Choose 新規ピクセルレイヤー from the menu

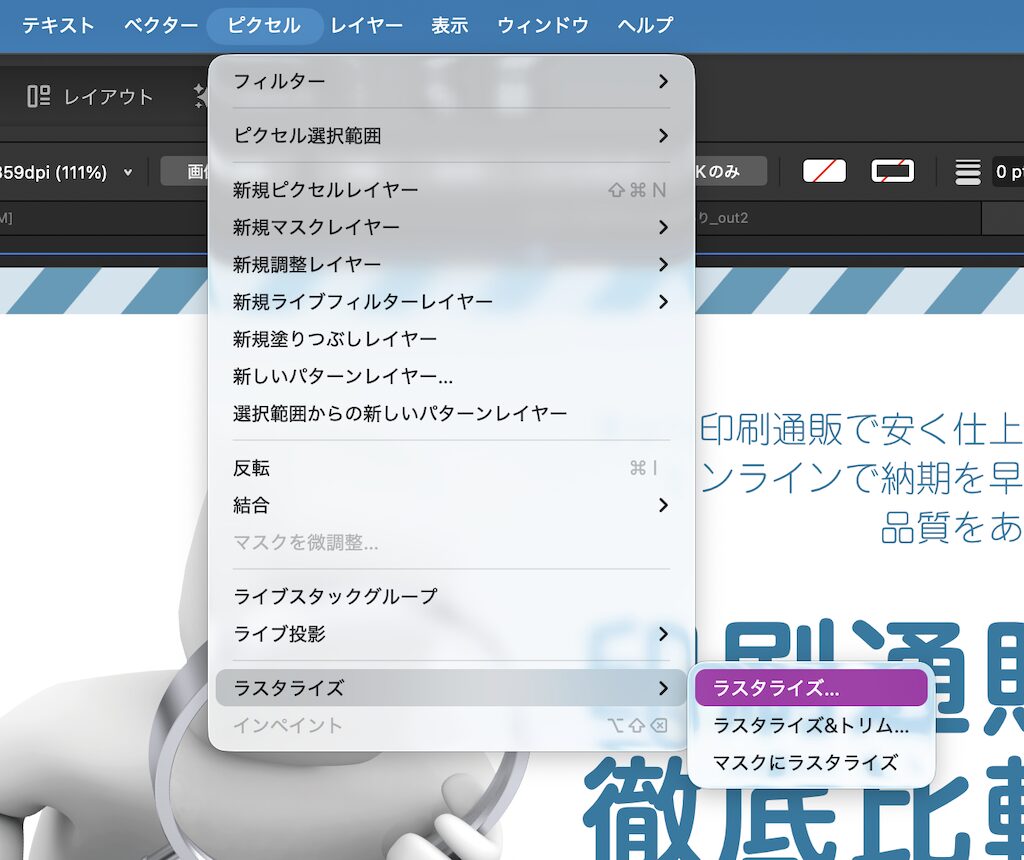coord(451,190)
